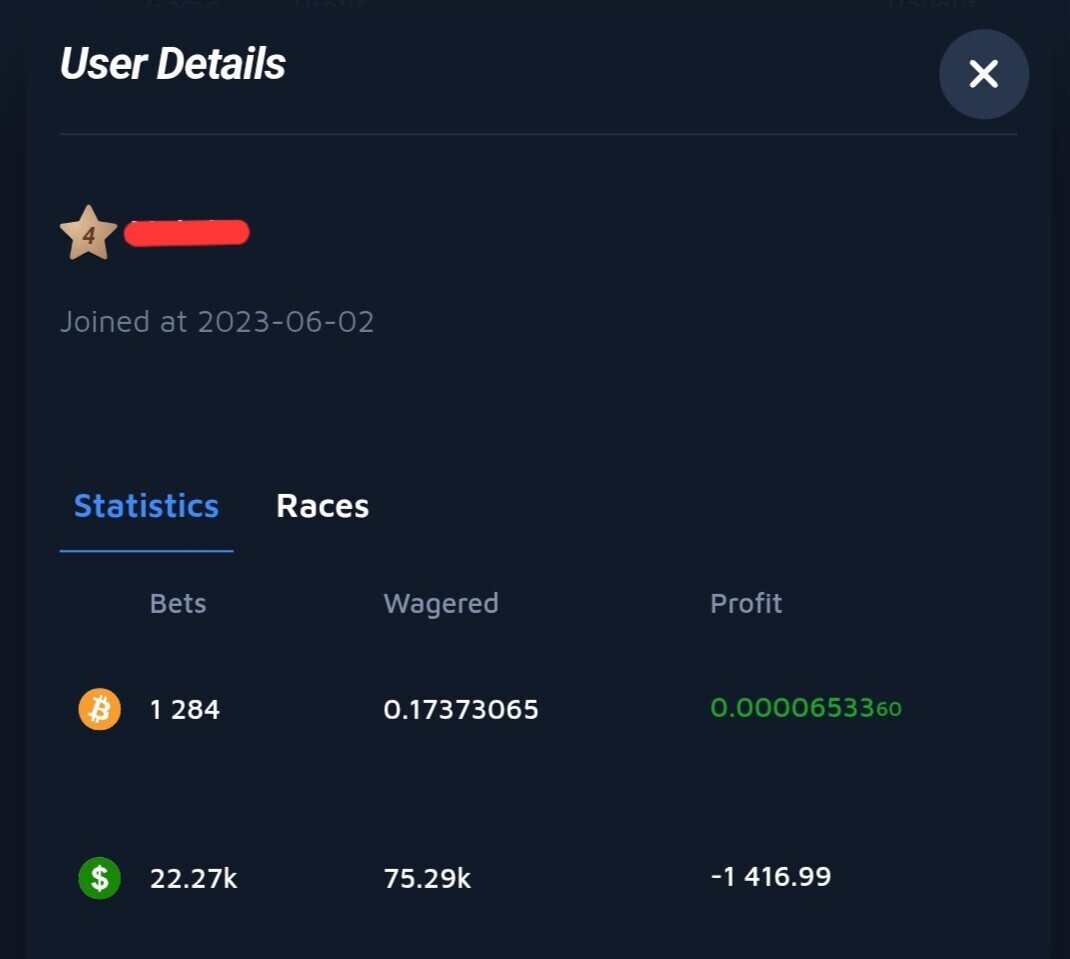Click the white X icon glyph
This screenshot has width=1070, height=959.
[x=983, y=74]
